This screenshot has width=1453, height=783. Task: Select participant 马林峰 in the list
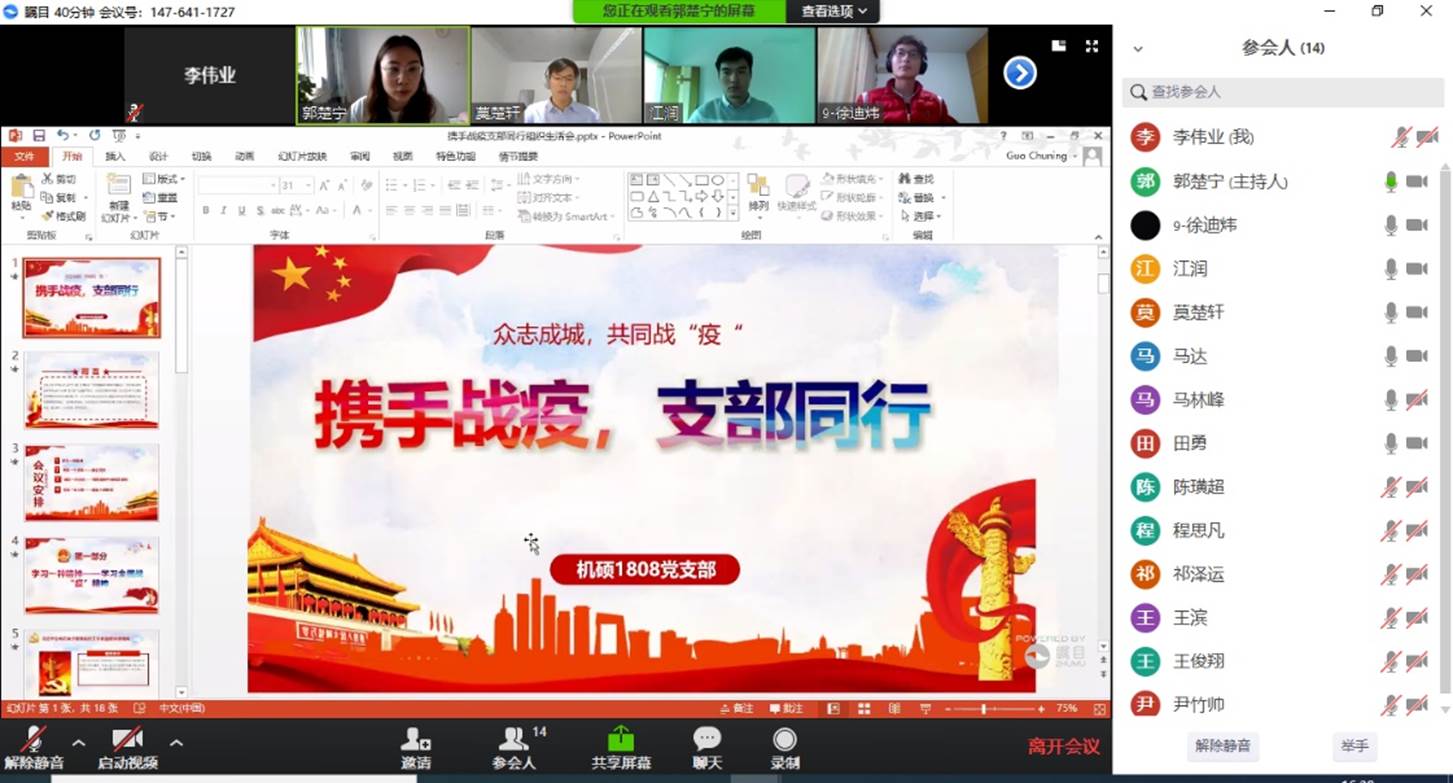[1198, 399]
